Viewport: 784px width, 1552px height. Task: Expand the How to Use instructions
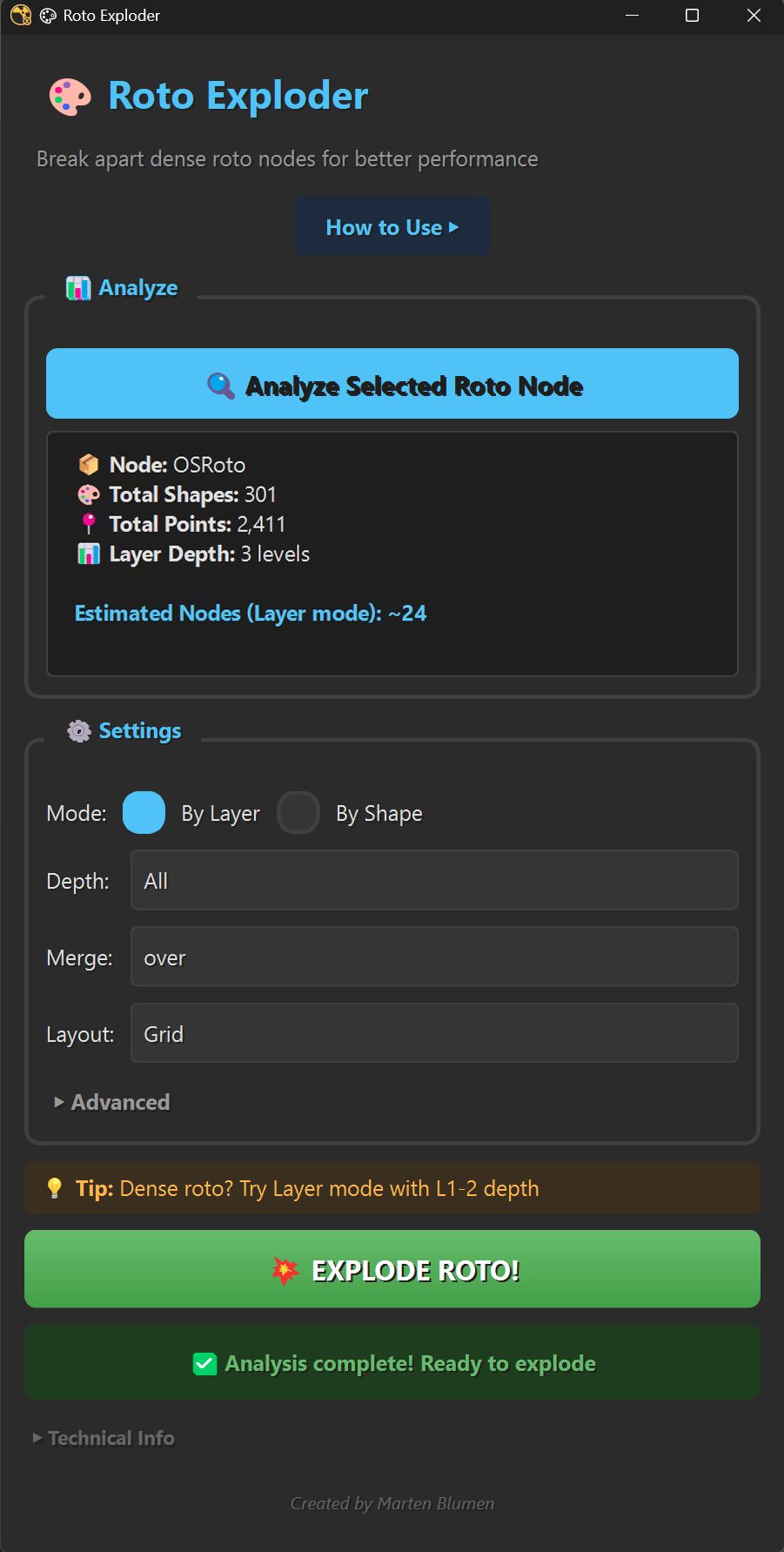pos(392,227)
